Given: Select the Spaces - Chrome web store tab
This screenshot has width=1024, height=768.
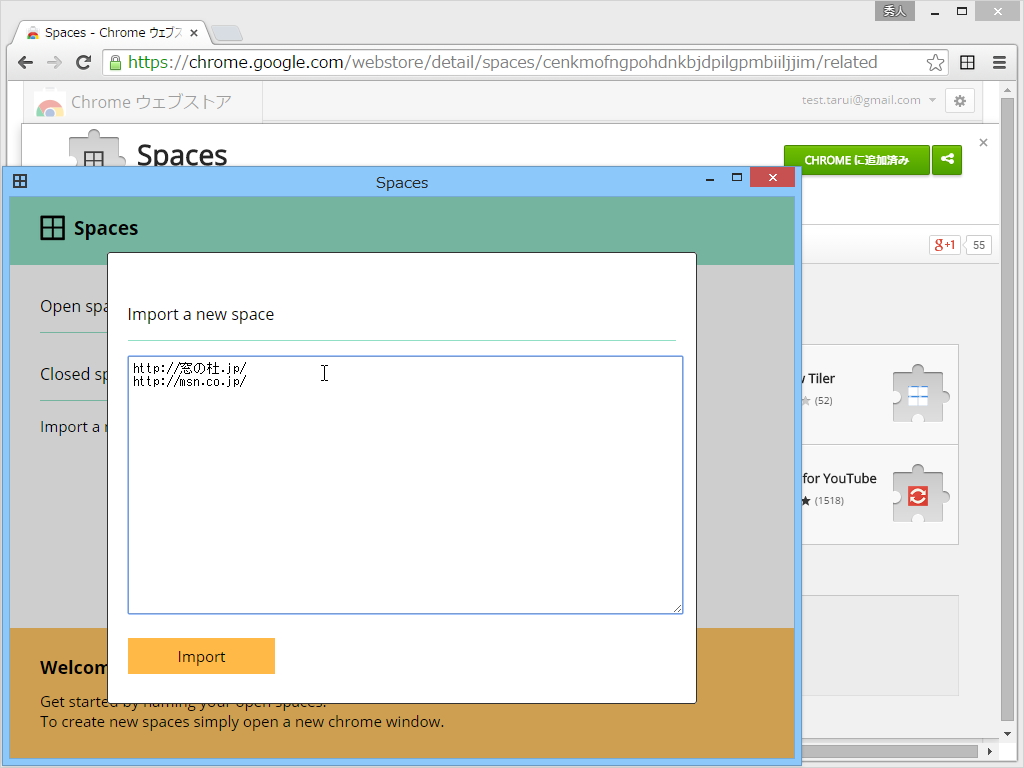Looking at the screenshot, I should [112, 33].
